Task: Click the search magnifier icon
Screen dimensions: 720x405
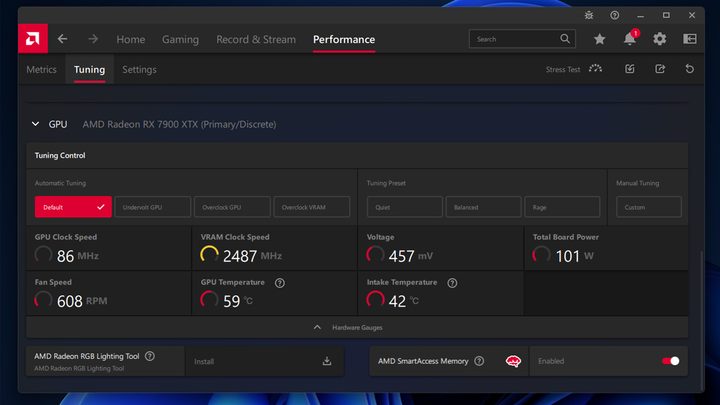Action: (x=565, y=39)
